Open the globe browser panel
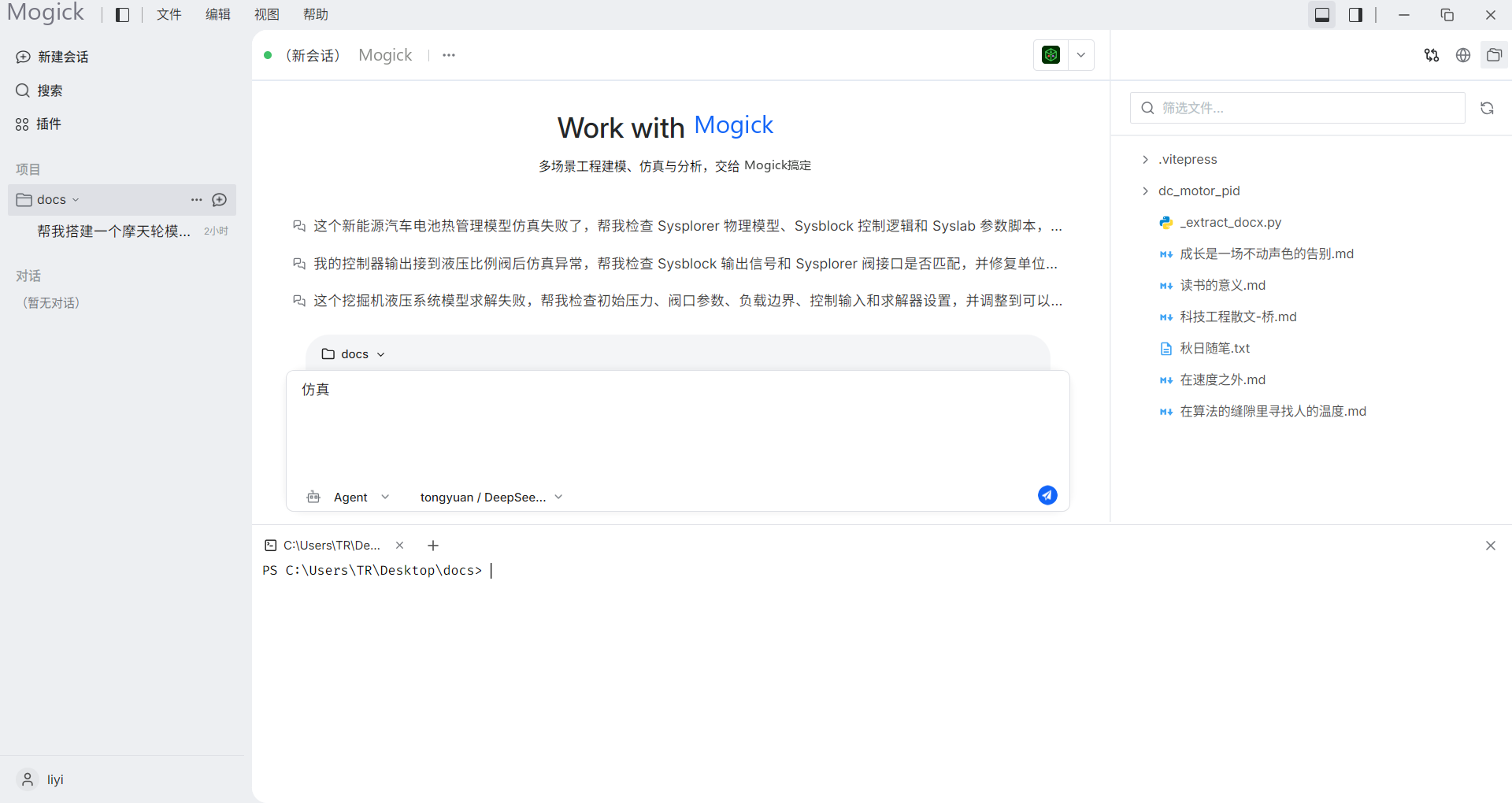 [x=1463, y=55]
